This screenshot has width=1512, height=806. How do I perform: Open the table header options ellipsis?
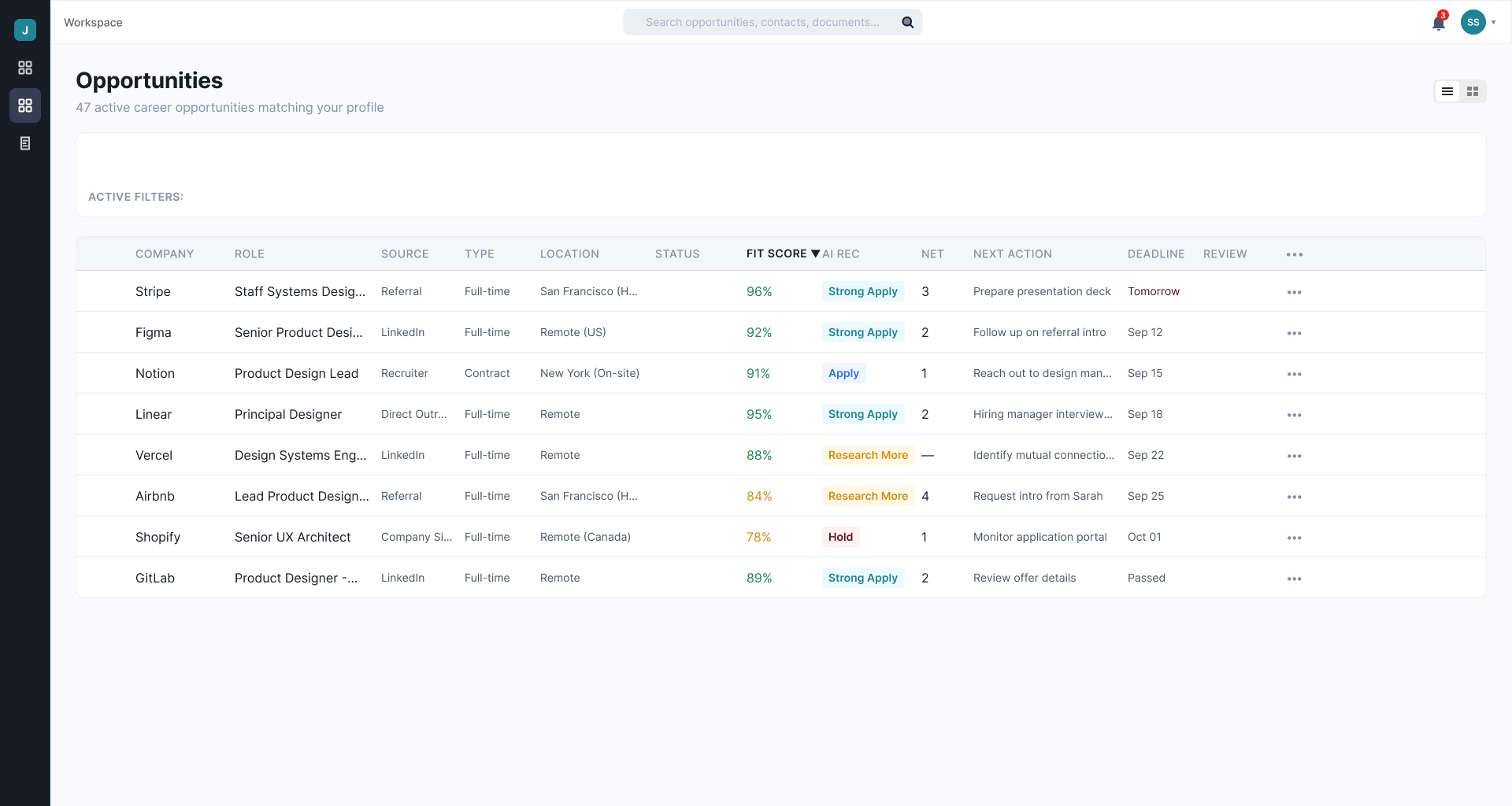coord(1295,254)
